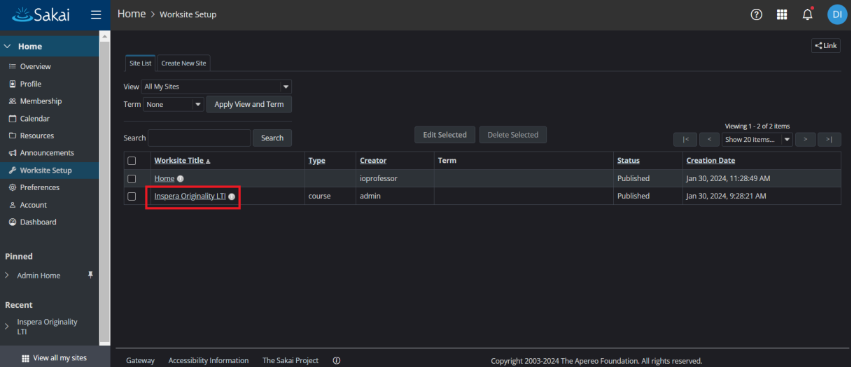Viewport: 851px width, 367px height.
Task: Unpin Admin Home using pin icon
Action: coord(91,275)
